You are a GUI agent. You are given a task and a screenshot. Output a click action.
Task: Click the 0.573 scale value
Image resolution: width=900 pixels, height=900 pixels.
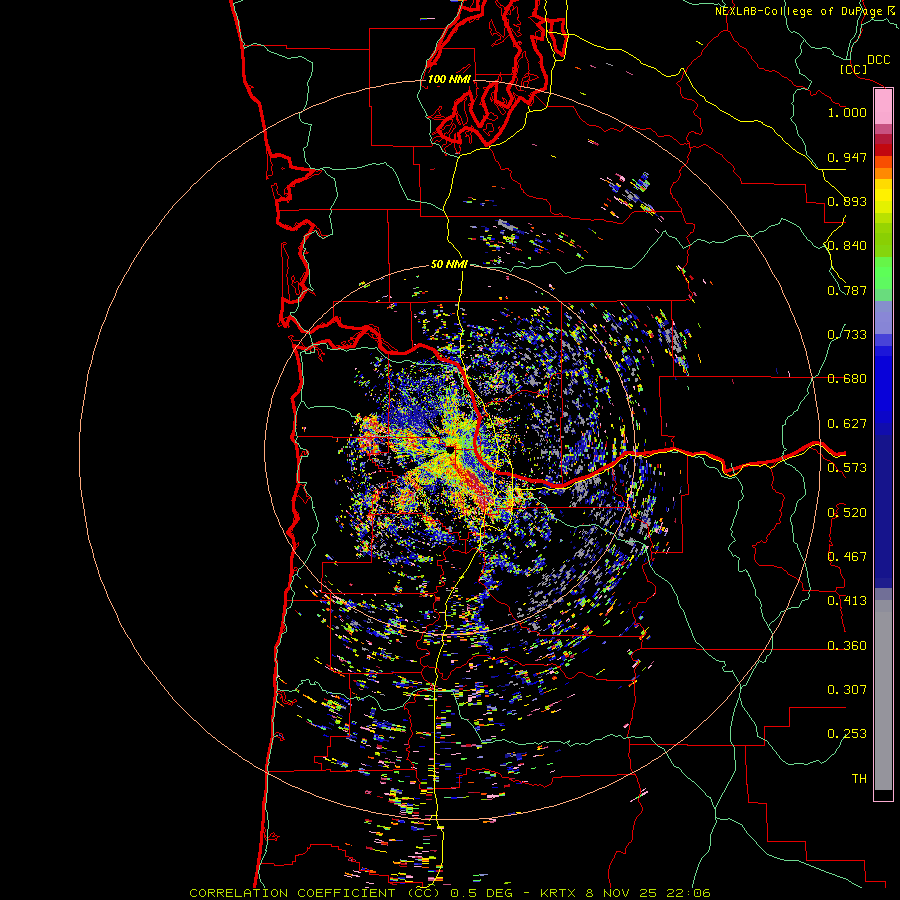[x=847, y=468]
